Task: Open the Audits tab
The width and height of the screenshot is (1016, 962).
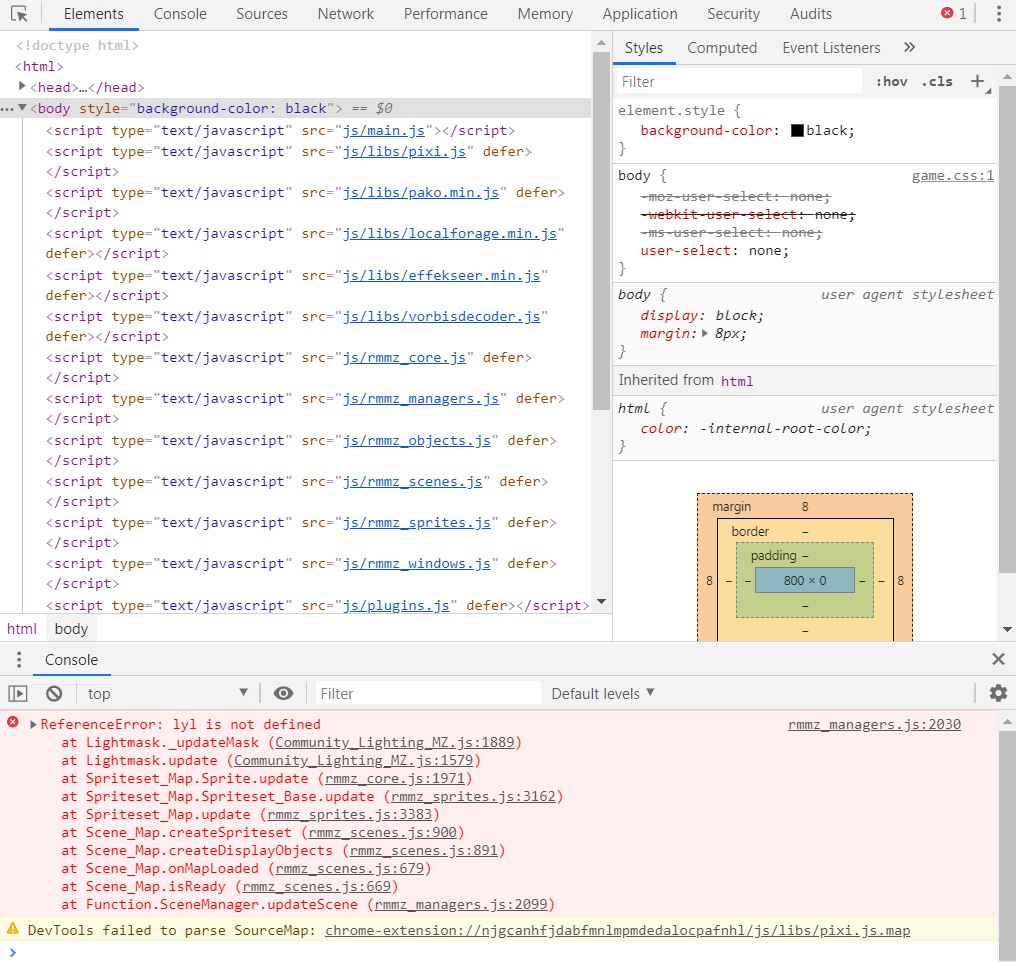Action: [811, 14]
